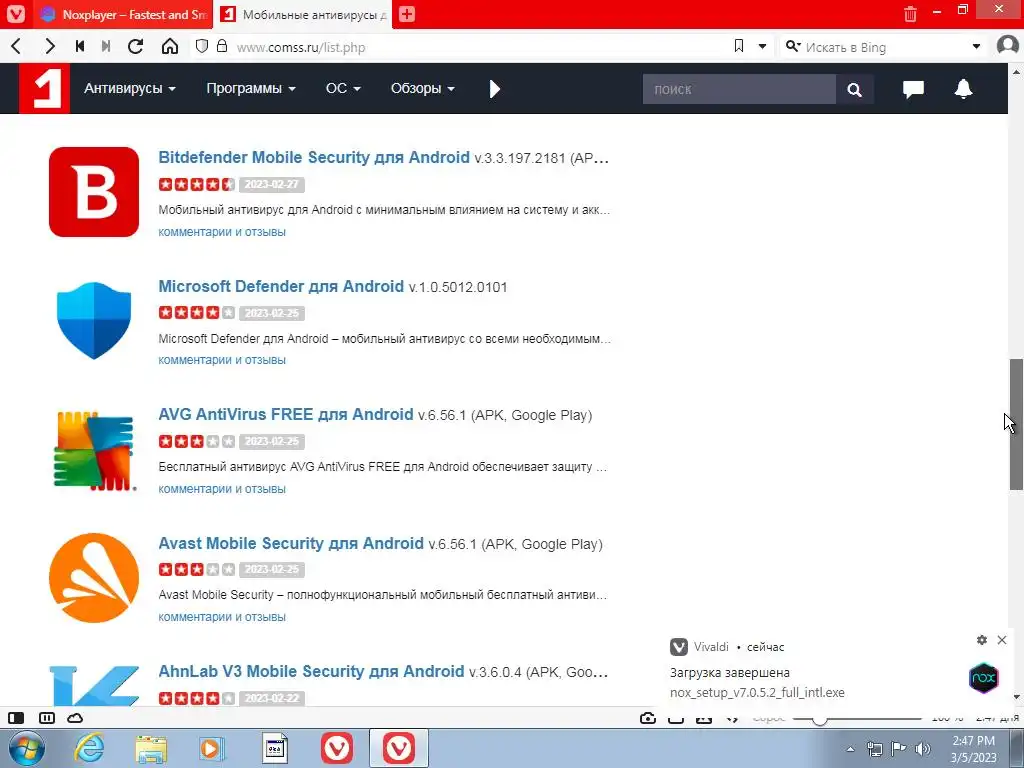Screen dimensions: 1024x768
Task: Dismiss the Vivaldi download notification
Action: click(x=1002, y=640)
